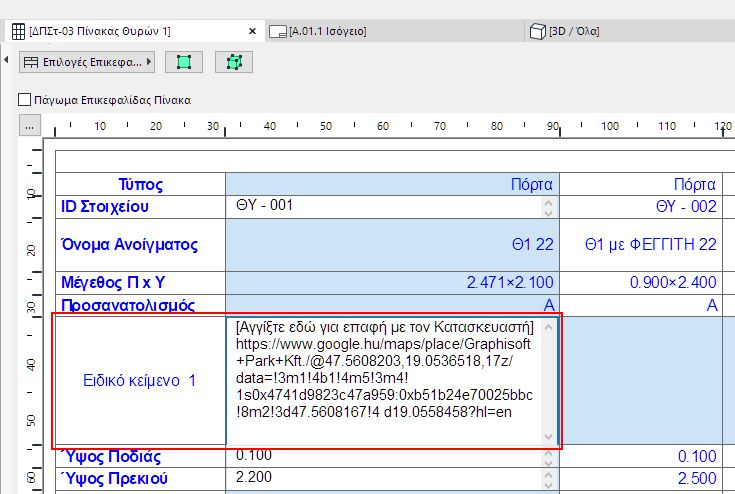Close the ΔΠΣτ-03 Πίνακας Θυρών 1 tab
The height and width of the screenshot is (494, 735).
pyautogui.click(x=252, y=31)
